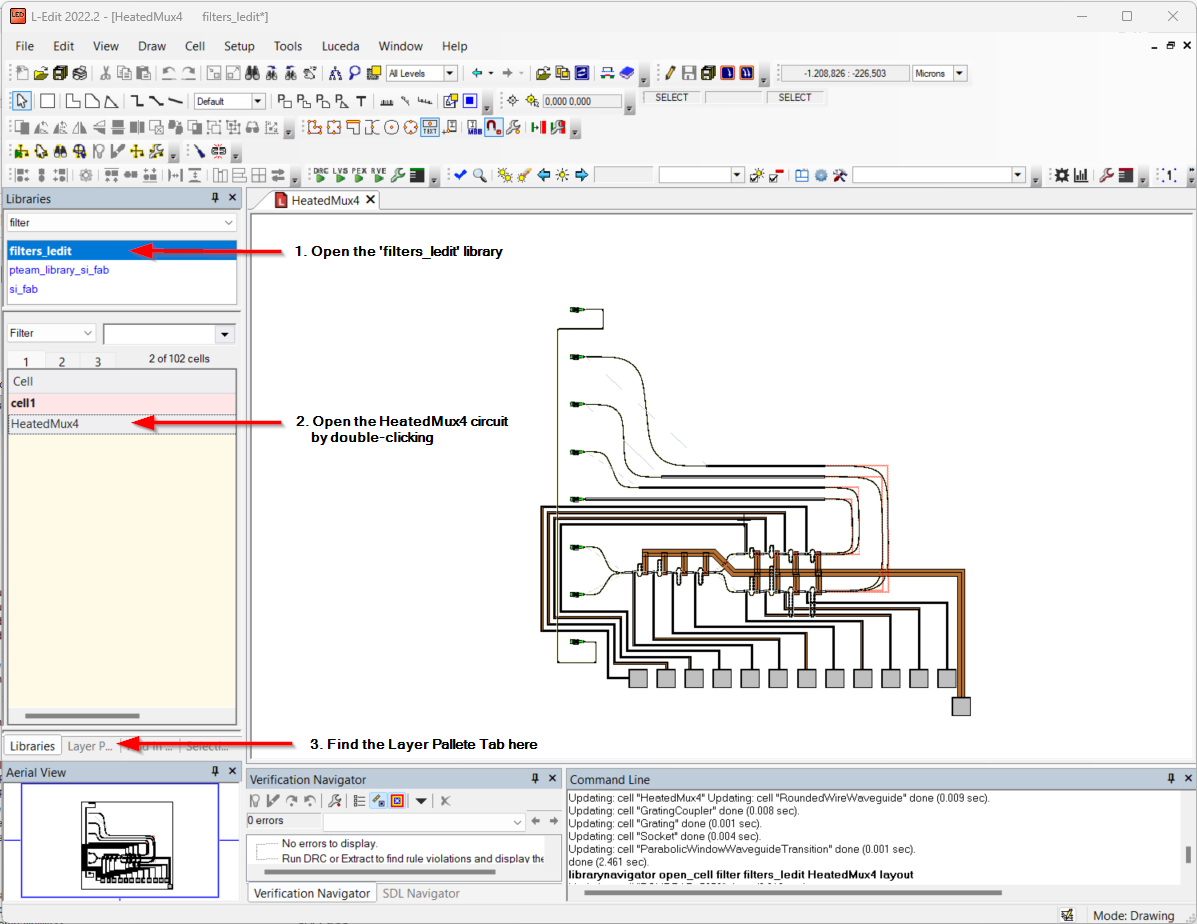Click the Open file folder icon
This screenshot has width=1197, height=924.
coord(41,73)
